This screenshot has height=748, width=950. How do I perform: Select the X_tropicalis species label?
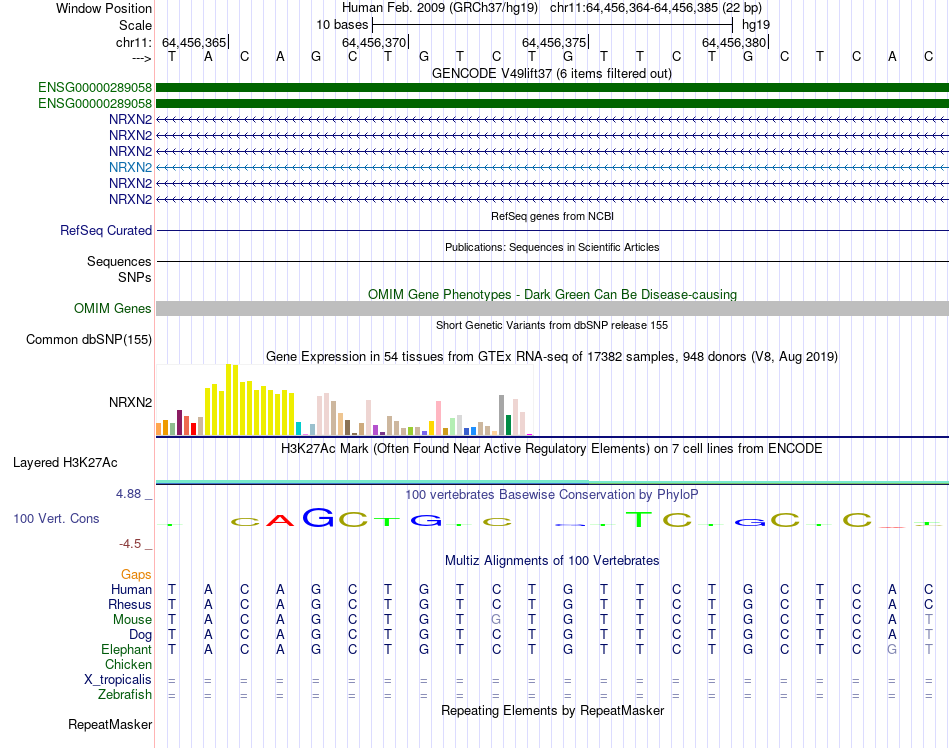coord(118,680)
